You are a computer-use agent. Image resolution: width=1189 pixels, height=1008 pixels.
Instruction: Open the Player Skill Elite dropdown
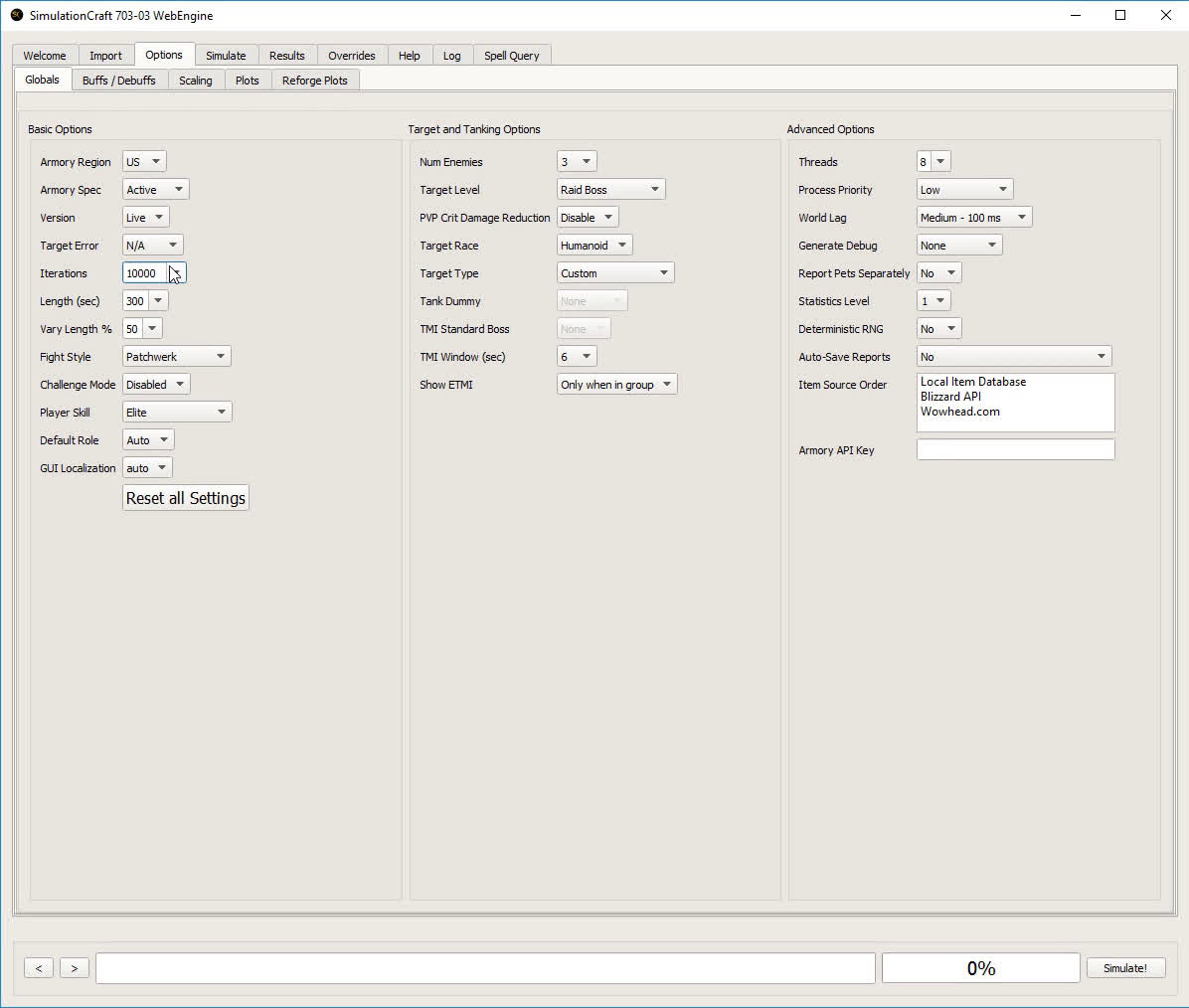coord(177,413)
